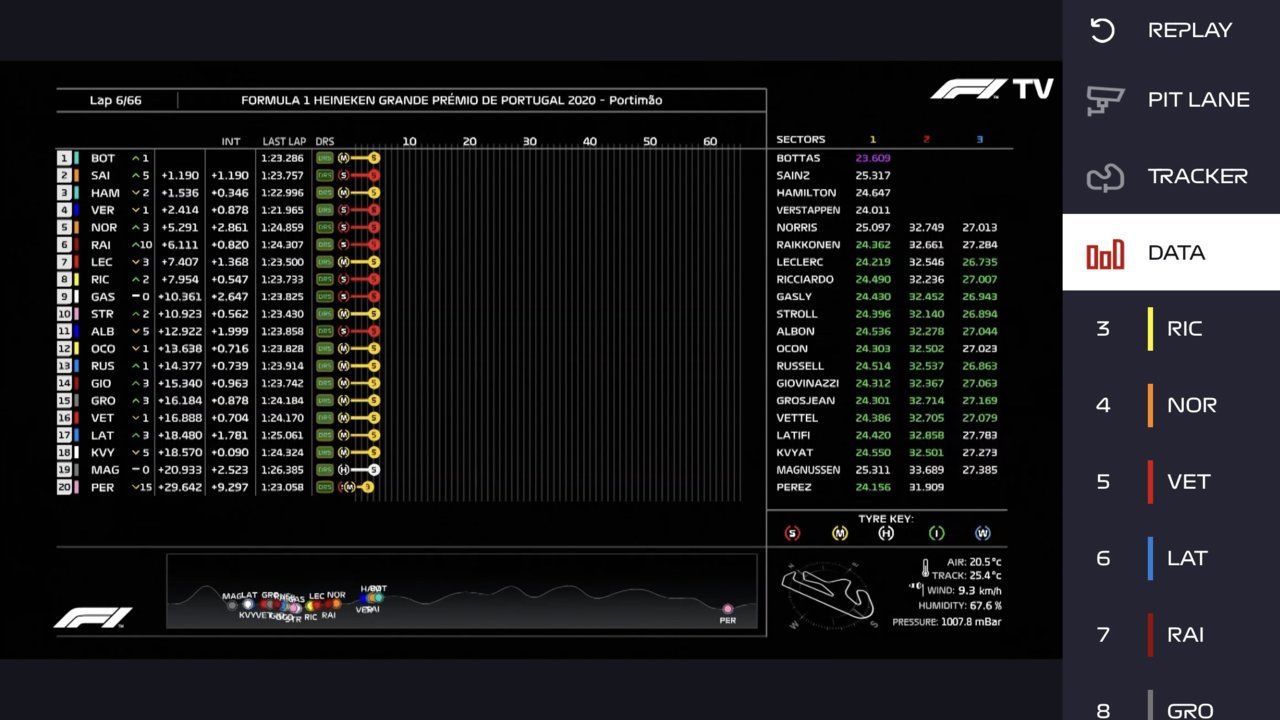Viewport: 1280px width, 720px height.
Task: Click Magnussen sector 2 time 33.689
Action: 926,470
